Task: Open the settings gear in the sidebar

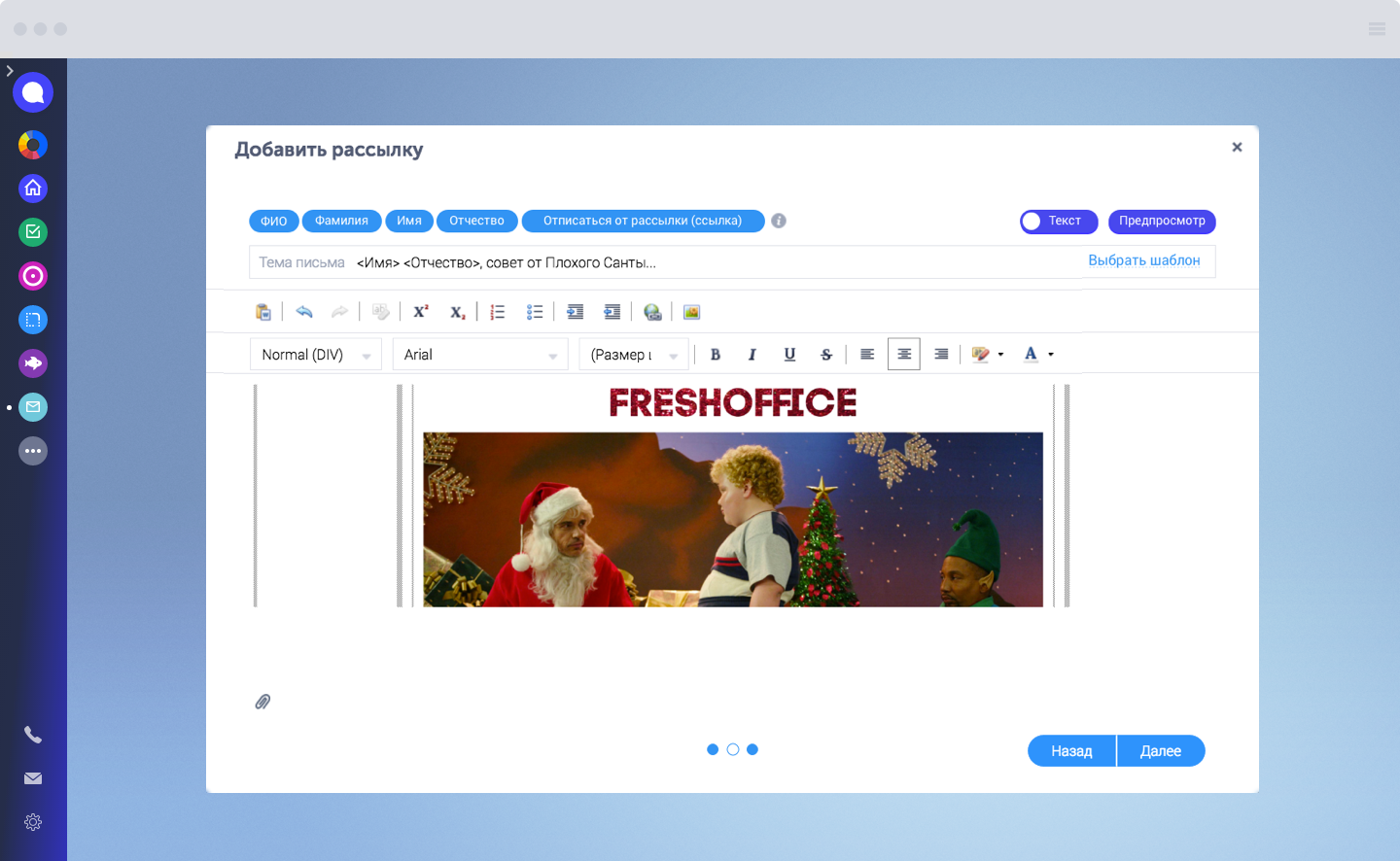Action: (33, 822)
